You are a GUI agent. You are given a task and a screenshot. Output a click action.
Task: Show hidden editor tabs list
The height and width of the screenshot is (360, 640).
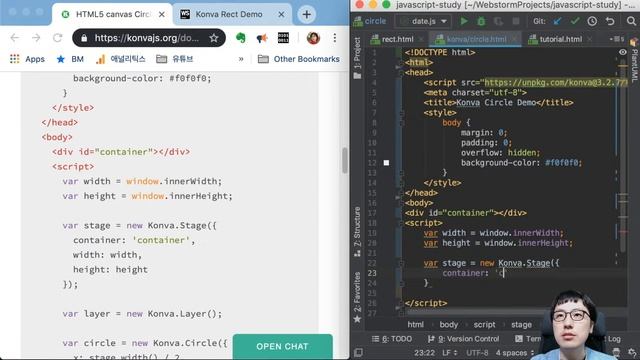point(616,39)
